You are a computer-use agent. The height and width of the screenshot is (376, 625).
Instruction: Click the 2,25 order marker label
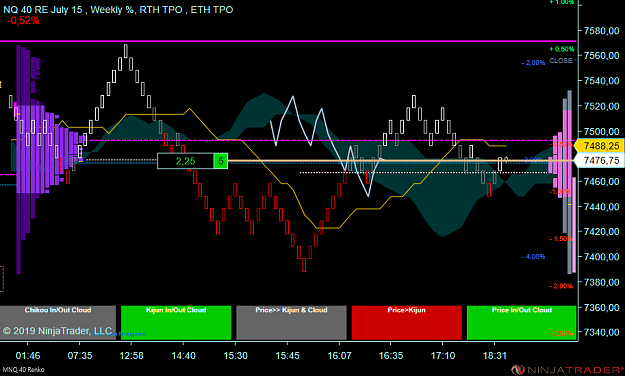[x=185, y=161]
